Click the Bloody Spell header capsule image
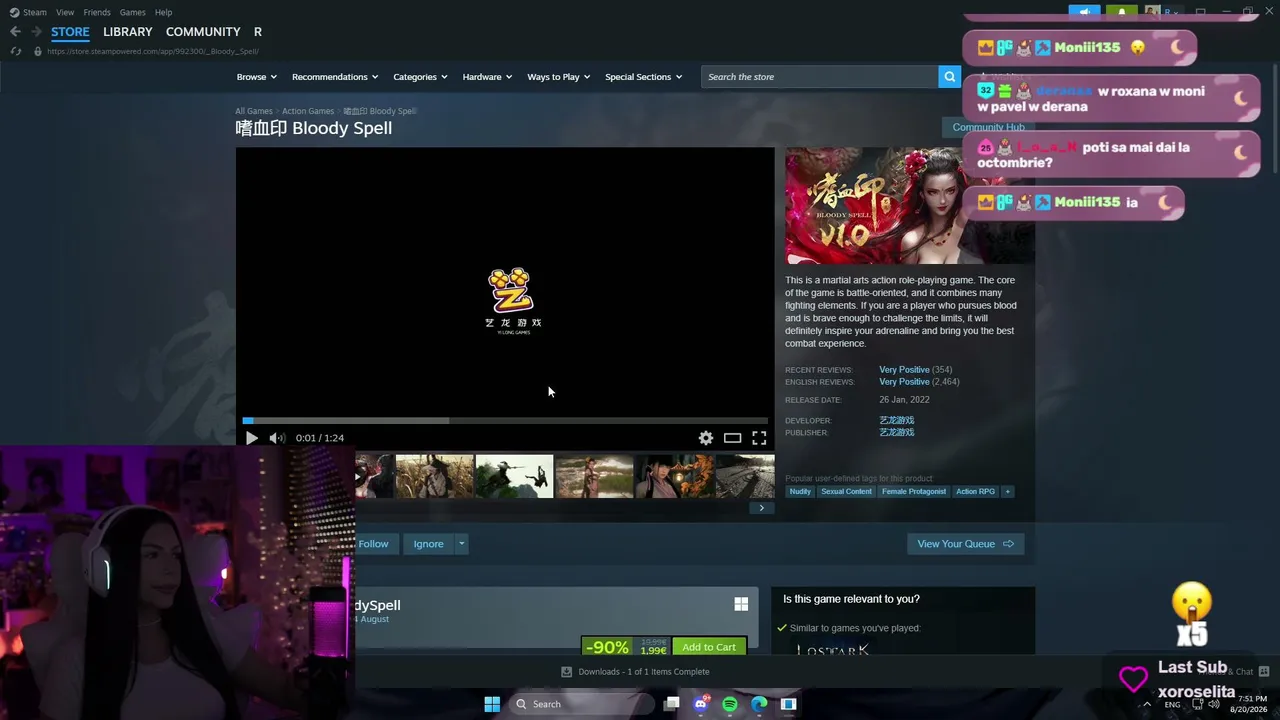The height and width of the screenshot is (720, 1280). point(910,206)
